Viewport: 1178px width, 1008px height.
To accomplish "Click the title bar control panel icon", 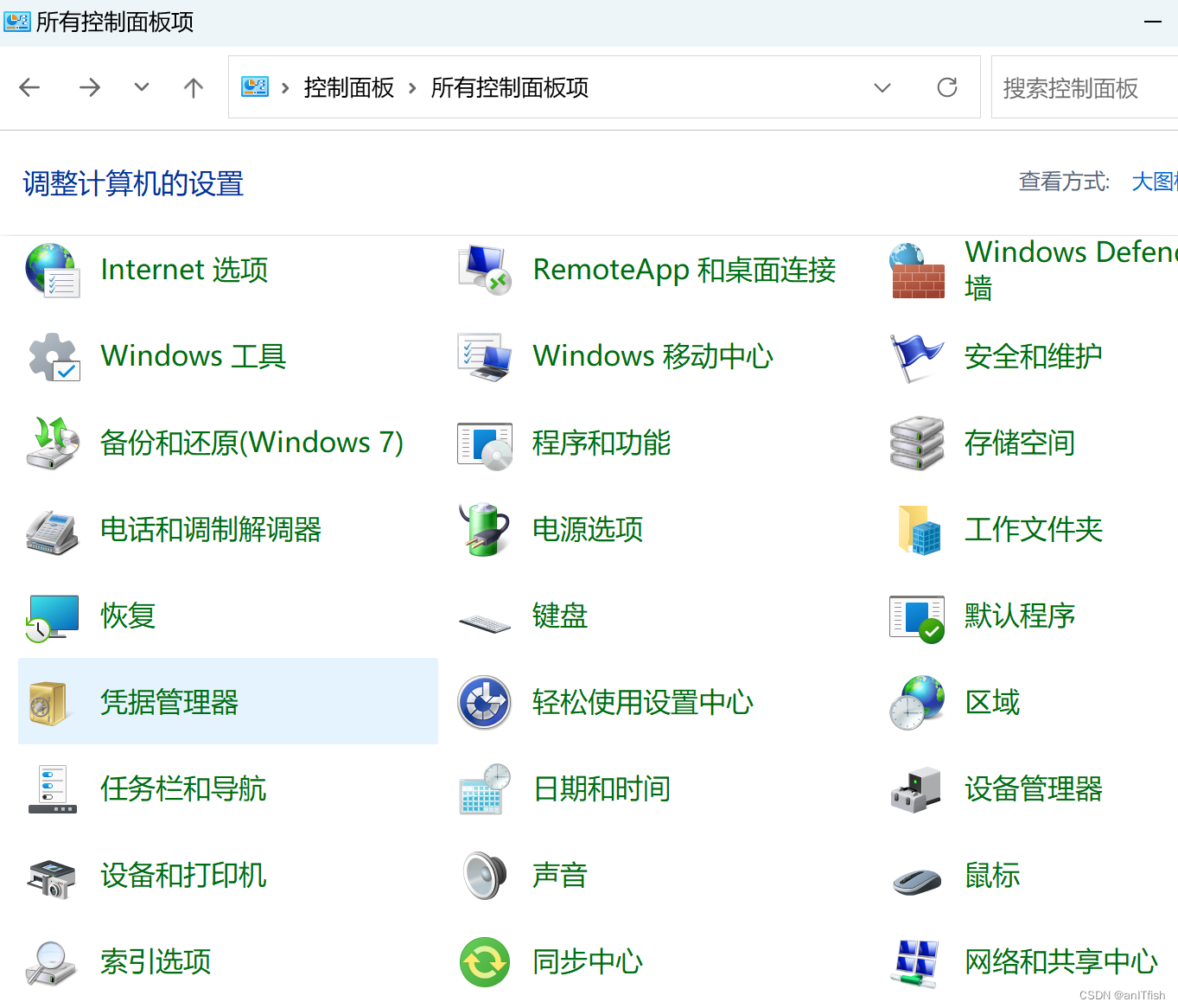I will tap(17, 22).
